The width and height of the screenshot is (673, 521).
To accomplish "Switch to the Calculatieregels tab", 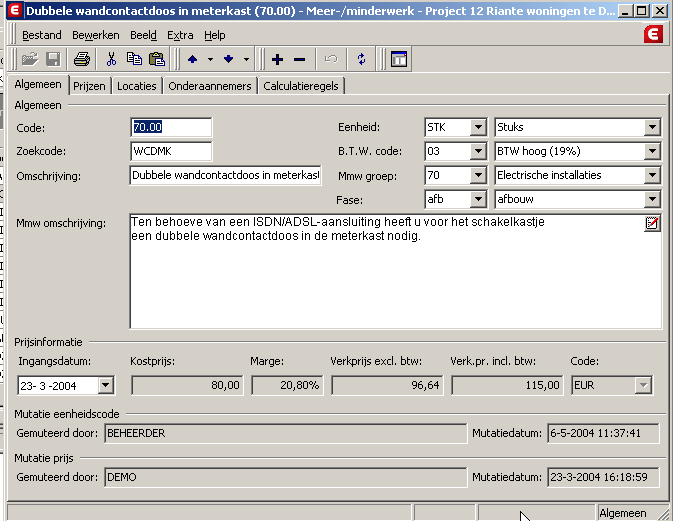I will coord(301,86).
